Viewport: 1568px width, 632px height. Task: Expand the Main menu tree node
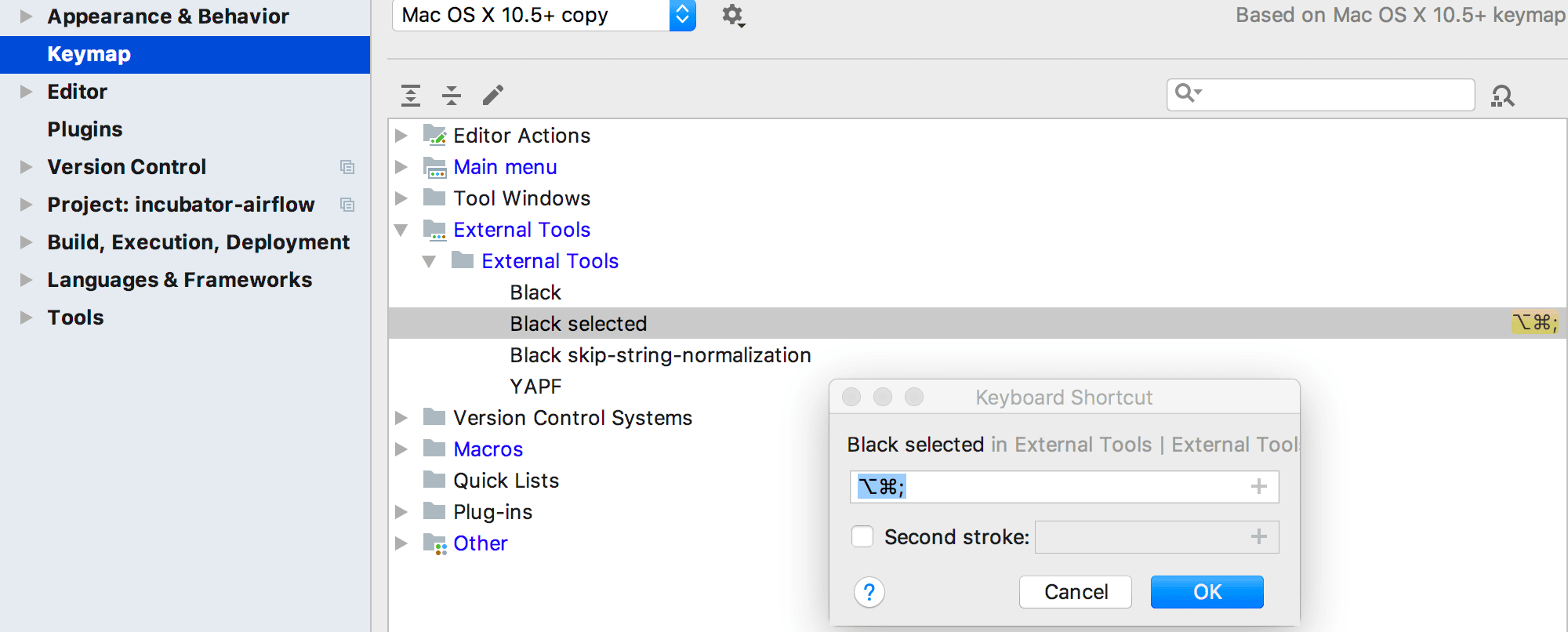[x=401, y=167]
